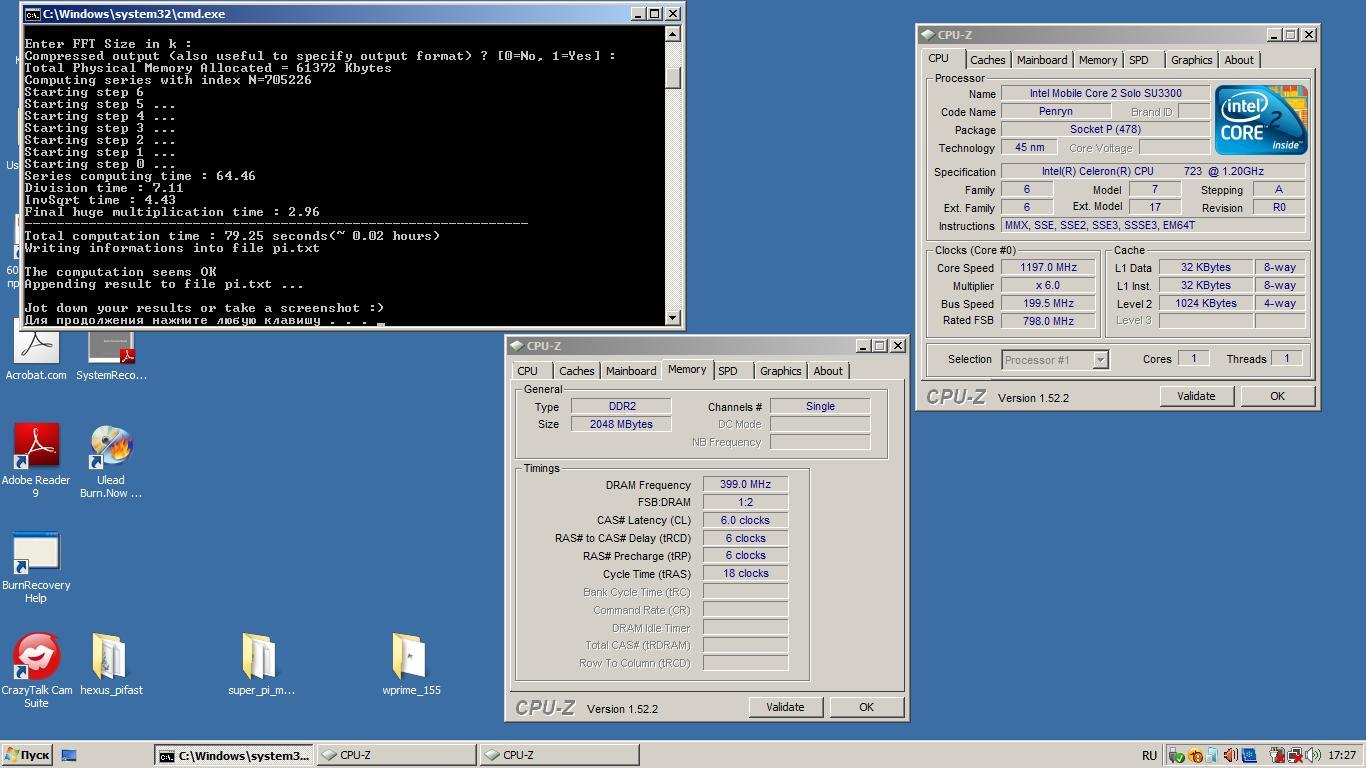Select the wprime_155 folder

411,663
